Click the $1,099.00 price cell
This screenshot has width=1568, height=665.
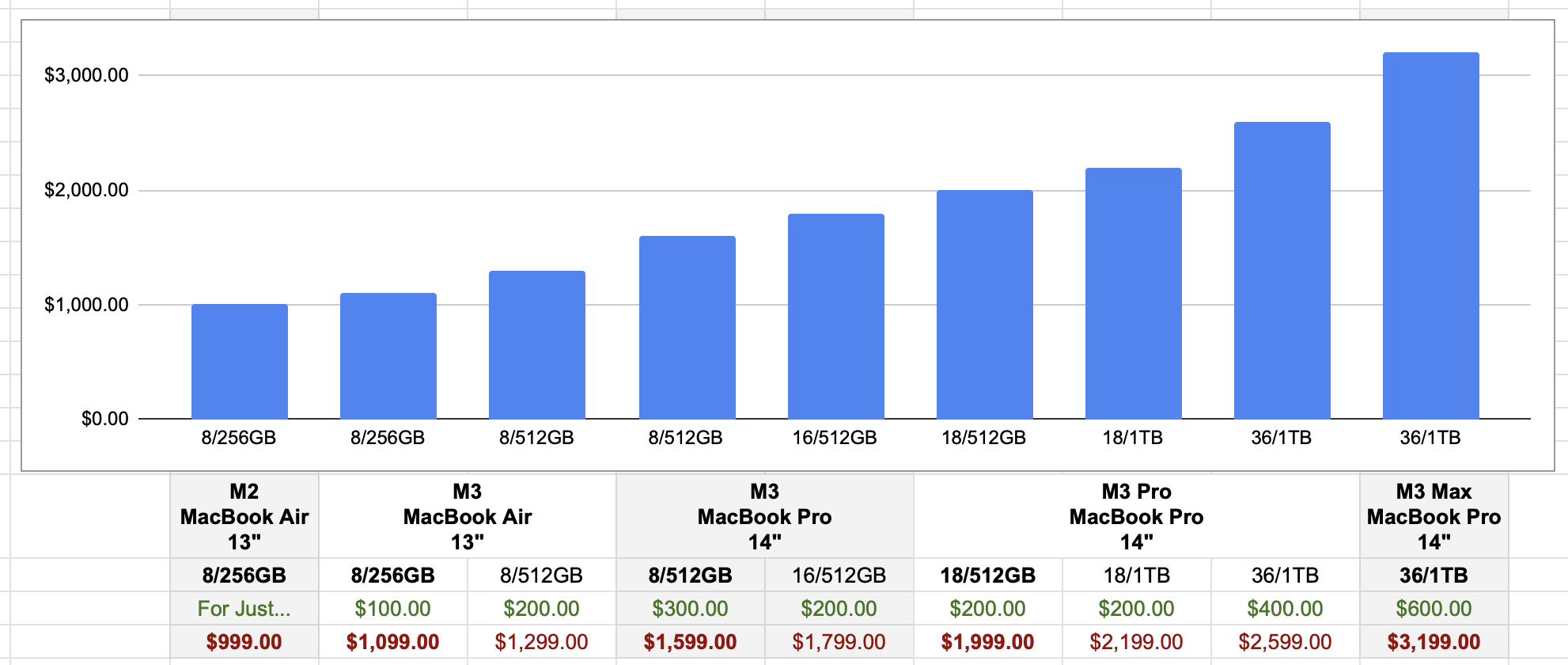pyautogui.click(x=393, y=642)
